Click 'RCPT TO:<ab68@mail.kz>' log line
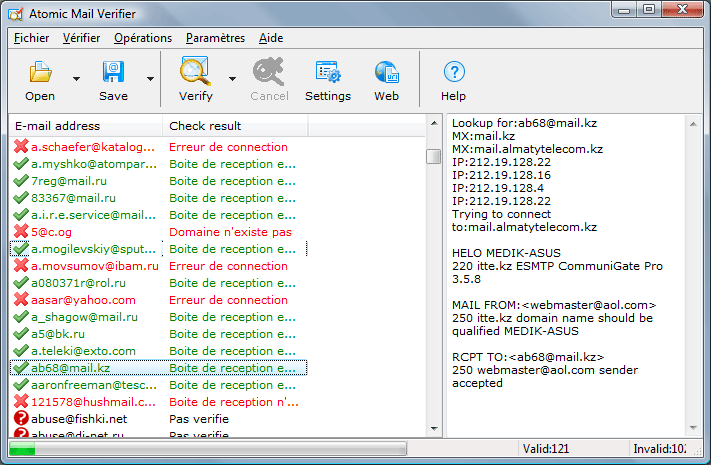 [528, 357]
